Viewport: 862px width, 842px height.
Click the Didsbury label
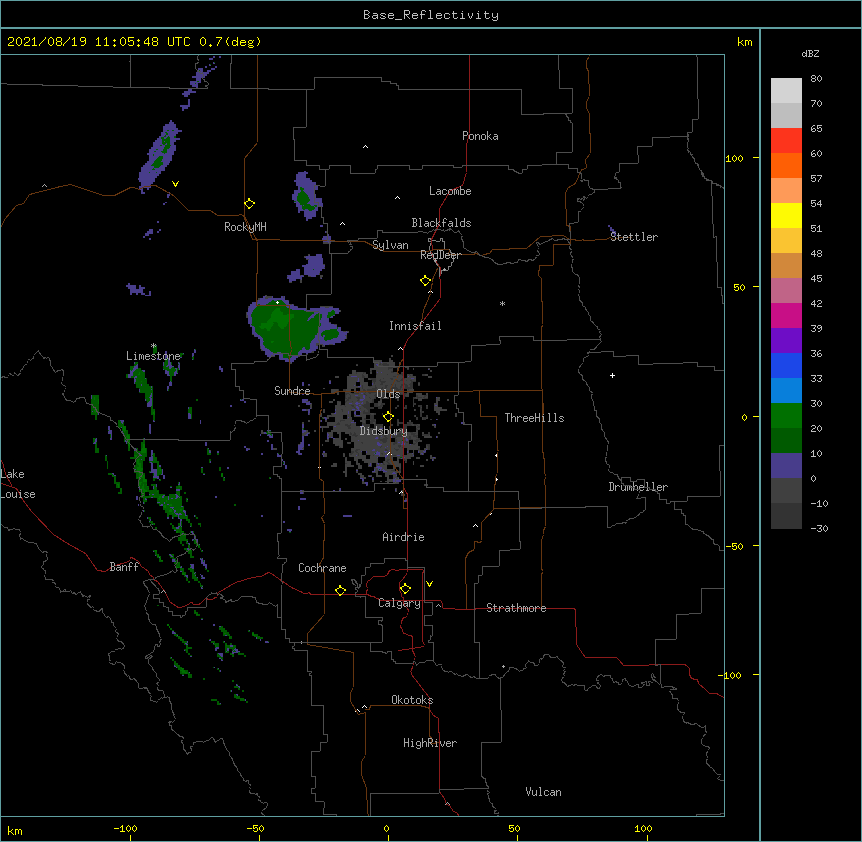[x=384, y=431]
